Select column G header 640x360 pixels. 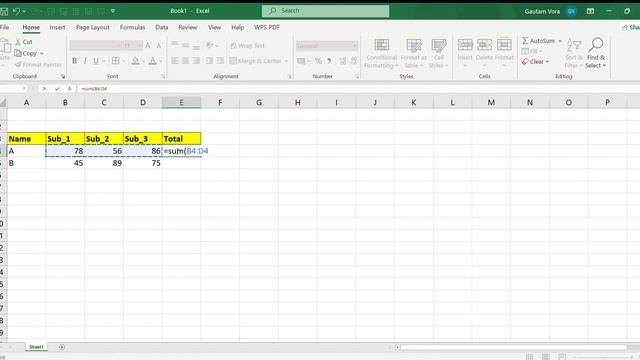point(259,102)
